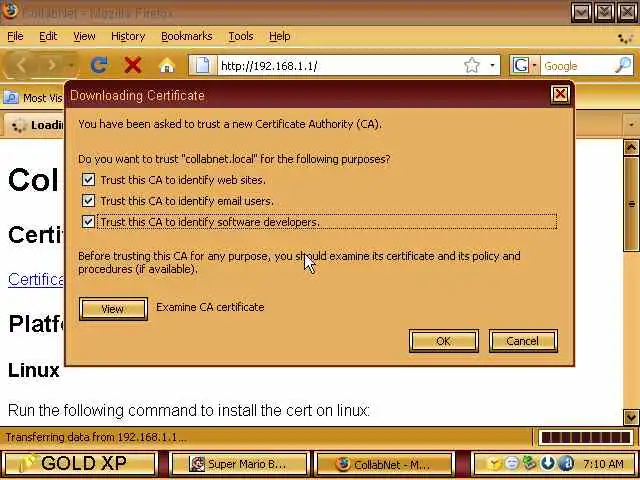This screenshot has height=480, width=640.
Task: Click the 7:10 AM system clock
Action: tap(603, 464)
